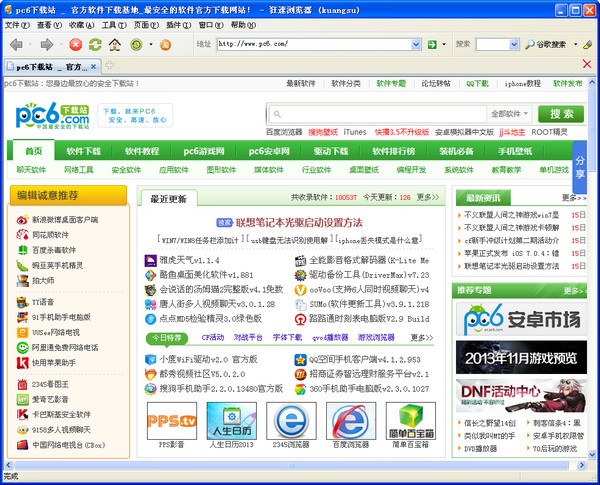Click the browser Forward arrow button
The height and width of the screenshot is (485, 600).
(47, 45)
